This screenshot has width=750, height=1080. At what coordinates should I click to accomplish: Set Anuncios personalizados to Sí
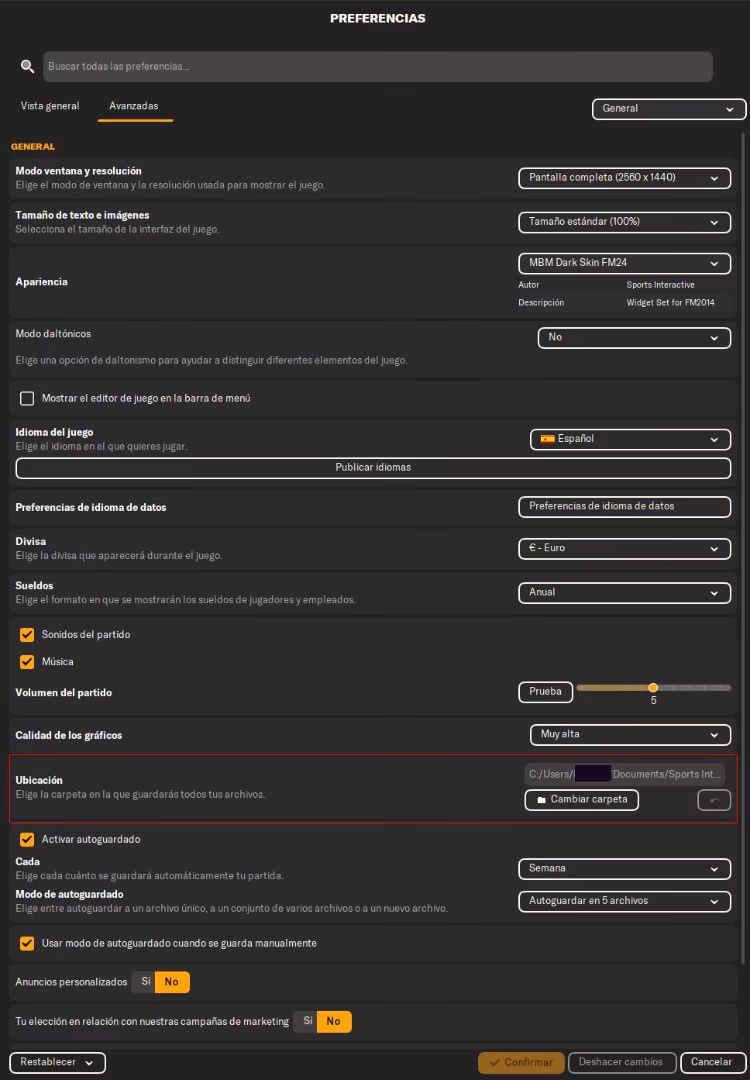coord(145,982)
